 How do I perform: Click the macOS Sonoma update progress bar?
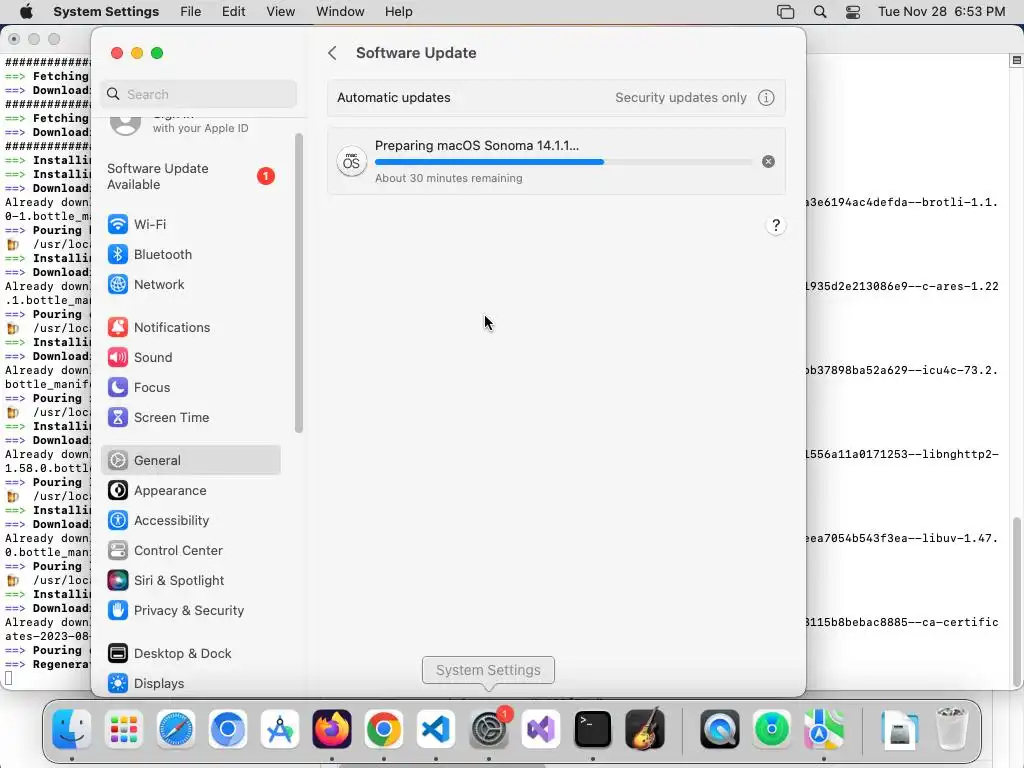click(564, 162)
